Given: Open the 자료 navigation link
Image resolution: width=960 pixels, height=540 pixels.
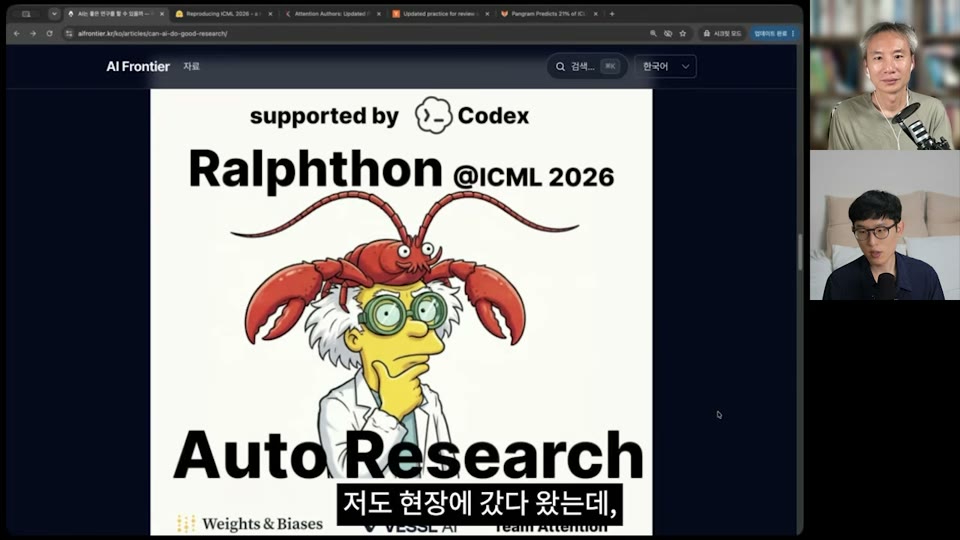Looking at the screenshot, I should pos(191,66).
